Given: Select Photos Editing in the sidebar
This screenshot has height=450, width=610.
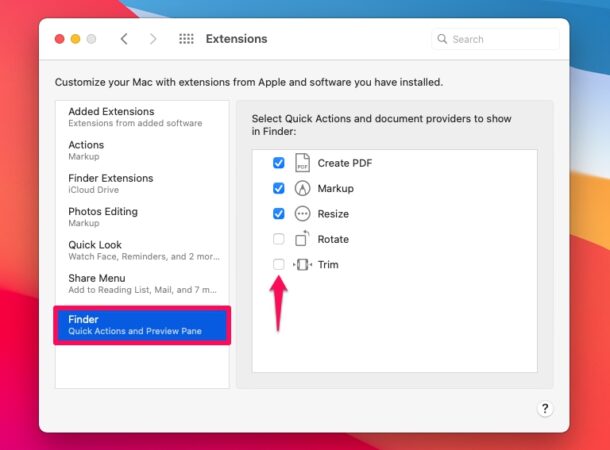Looking at the screenshot, I should [x=142, y=217].
